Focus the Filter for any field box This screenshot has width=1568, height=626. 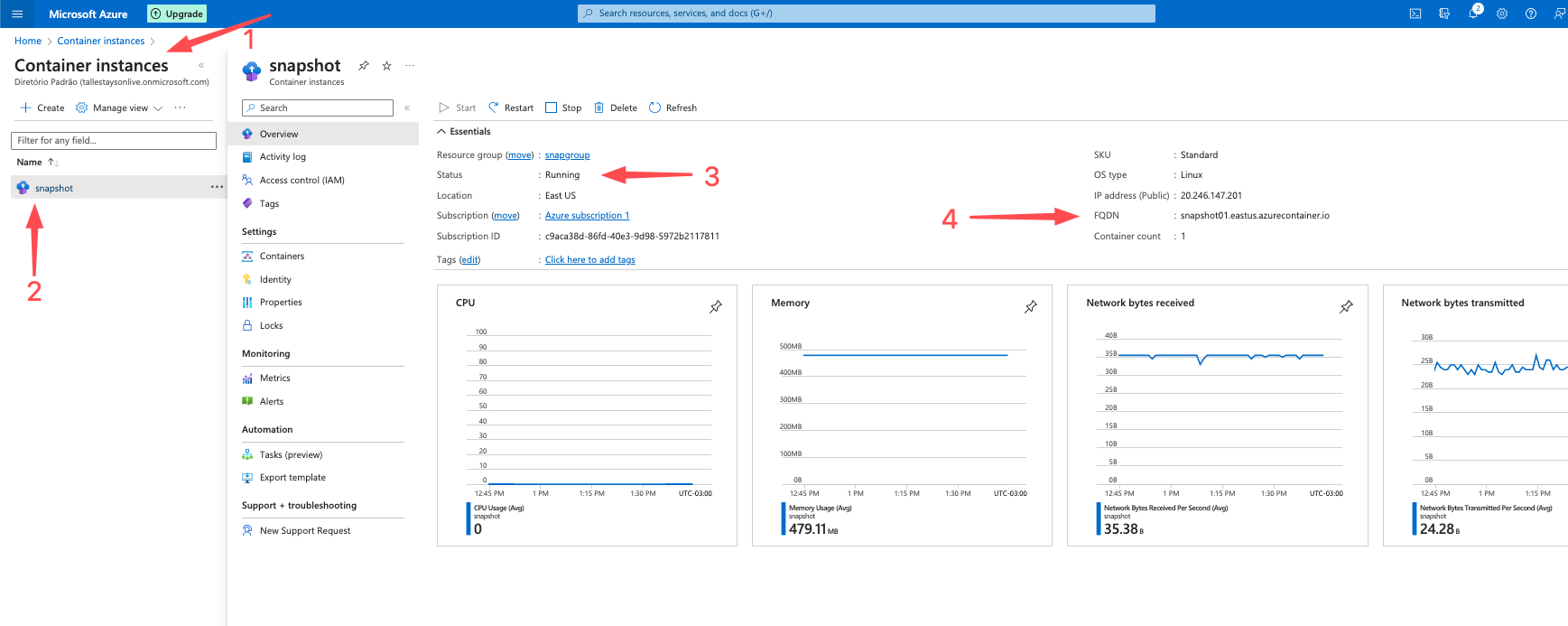[x=114, y=141]
